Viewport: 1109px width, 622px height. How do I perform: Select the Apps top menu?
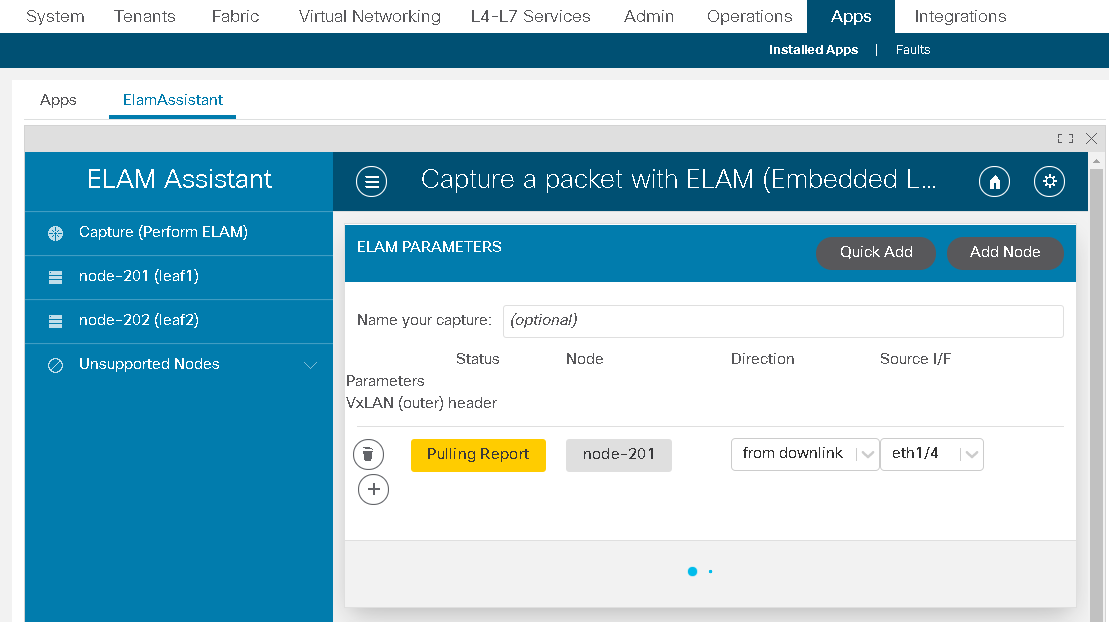click(x=851, y=16)
